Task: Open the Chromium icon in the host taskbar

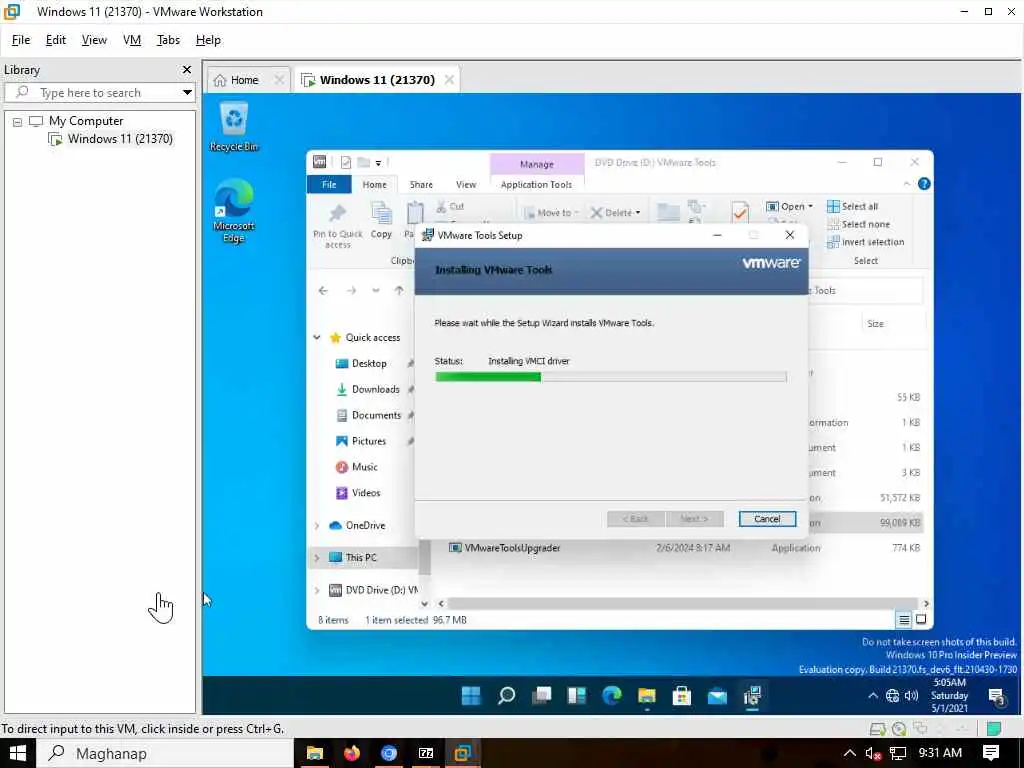Action: [389, 754]
